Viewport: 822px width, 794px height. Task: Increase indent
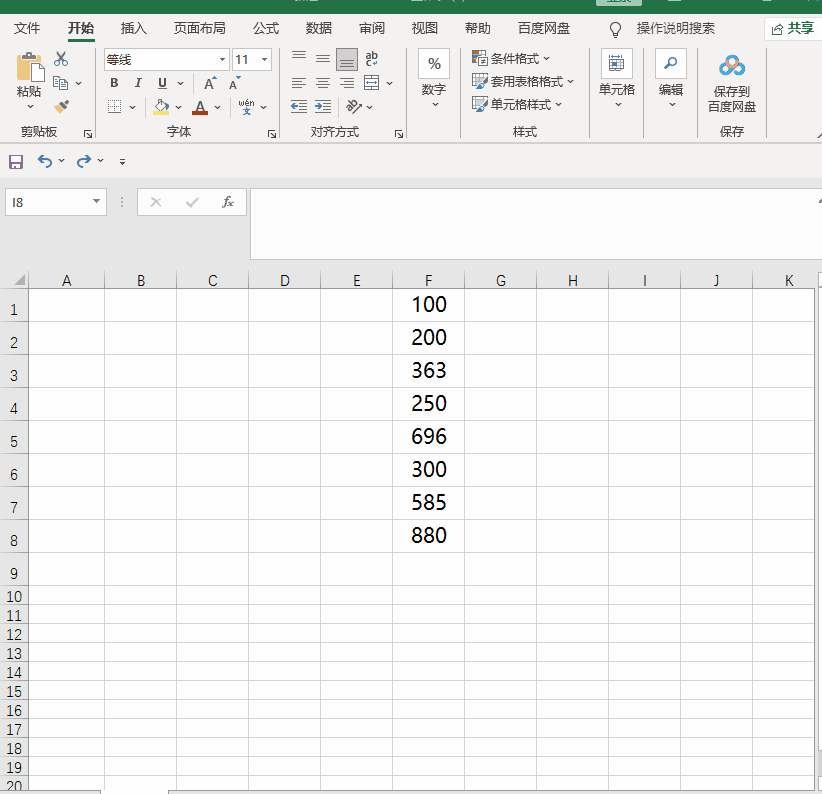click(323, 107)
